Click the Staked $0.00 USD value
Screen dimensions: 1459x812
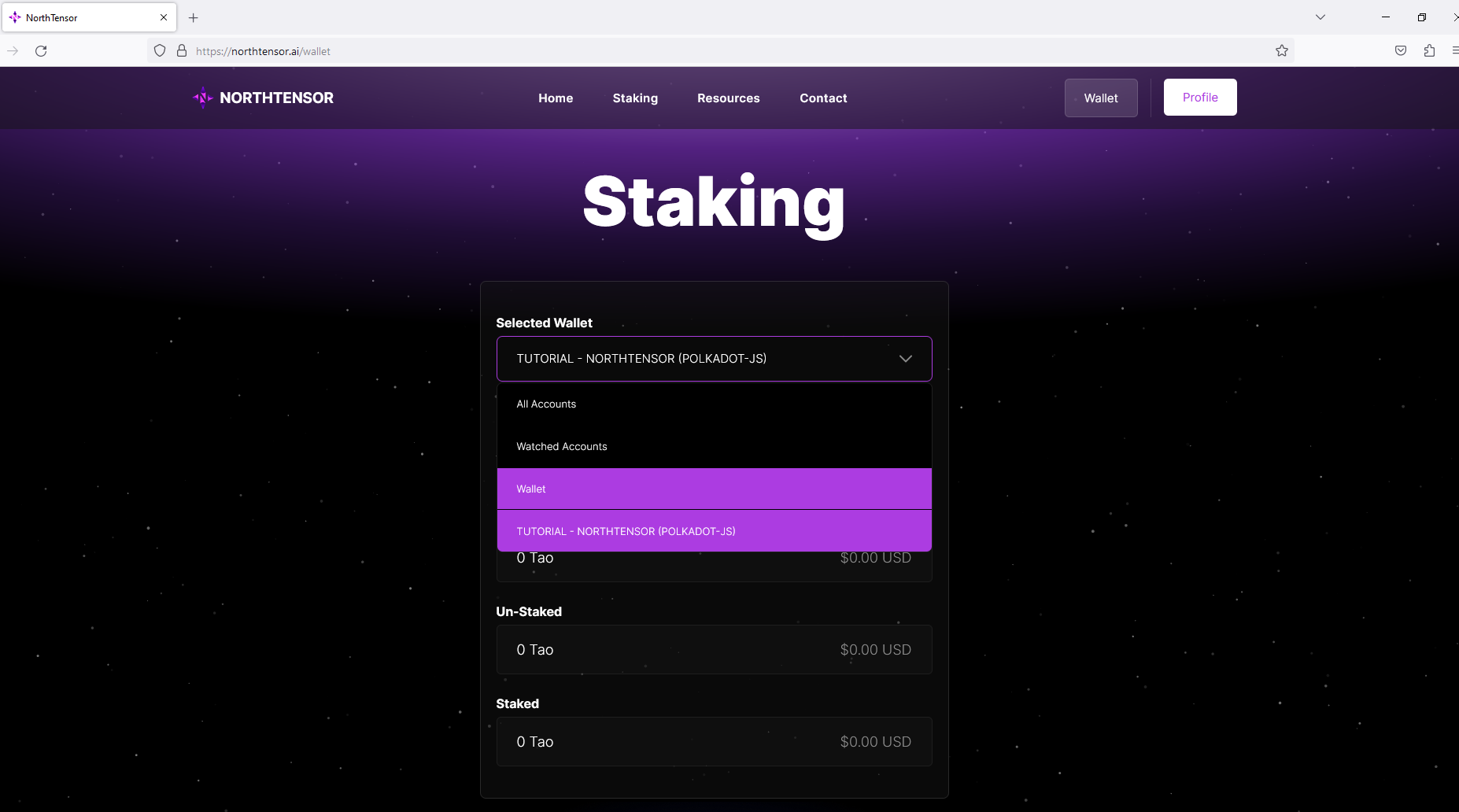(x=875, y=742)
